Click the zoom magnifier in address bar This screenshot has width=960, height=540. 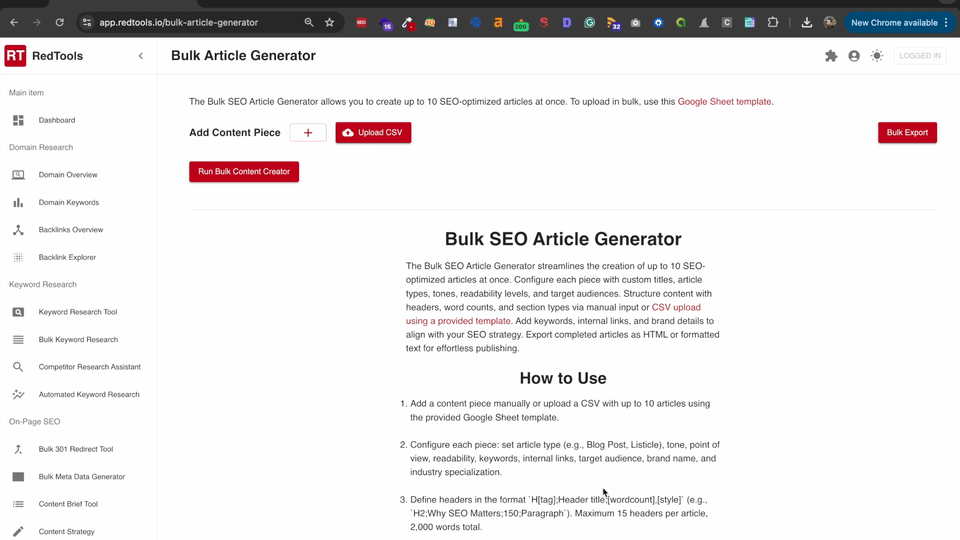pyautogui.click(x=309, y=23)
